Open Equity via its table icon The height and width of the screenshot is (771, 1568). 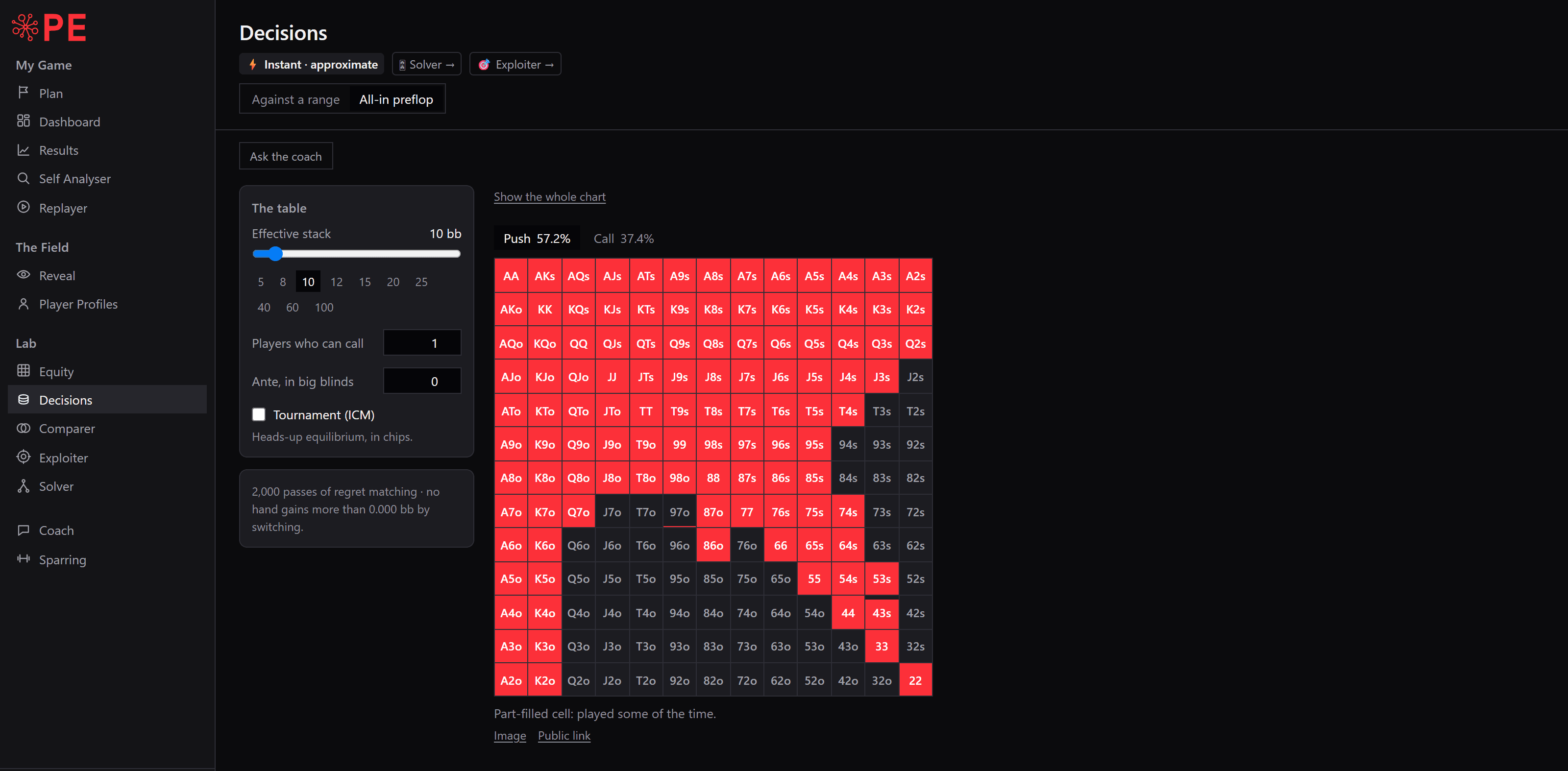click(x=23, y=371)
